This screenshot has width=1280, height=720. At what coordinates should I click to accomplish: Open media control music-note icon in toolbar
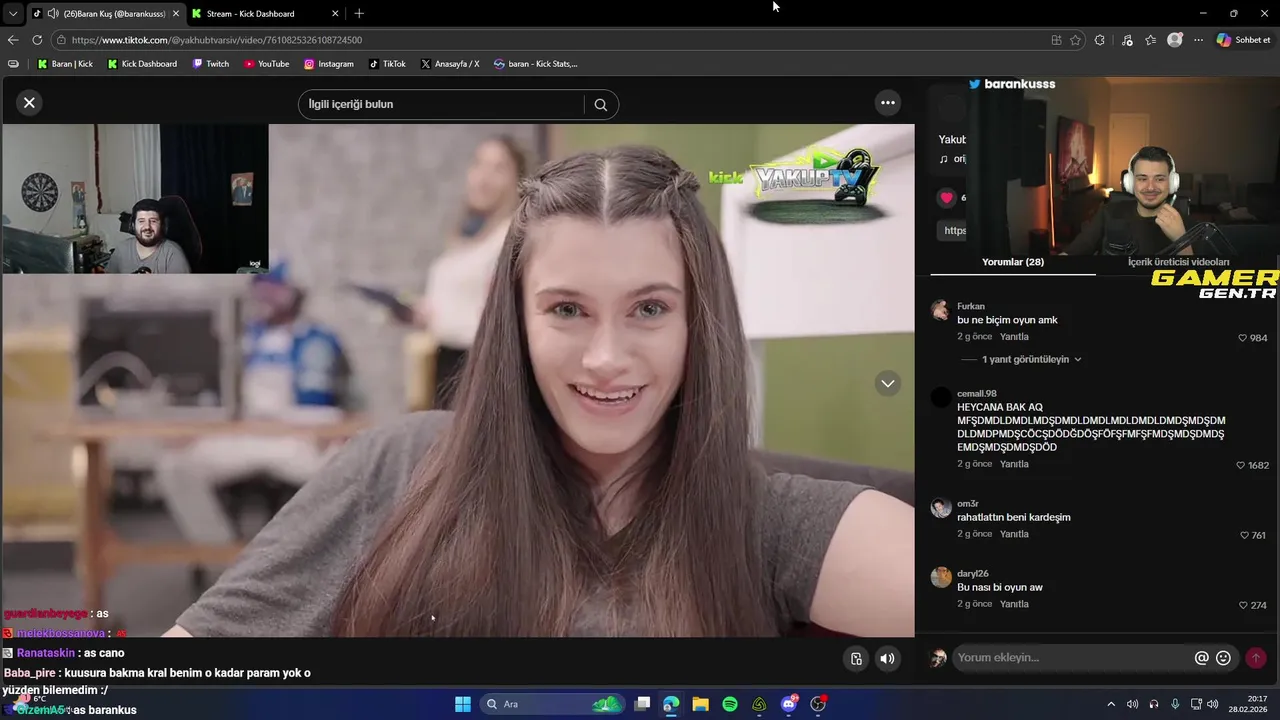click(1127, 40)
